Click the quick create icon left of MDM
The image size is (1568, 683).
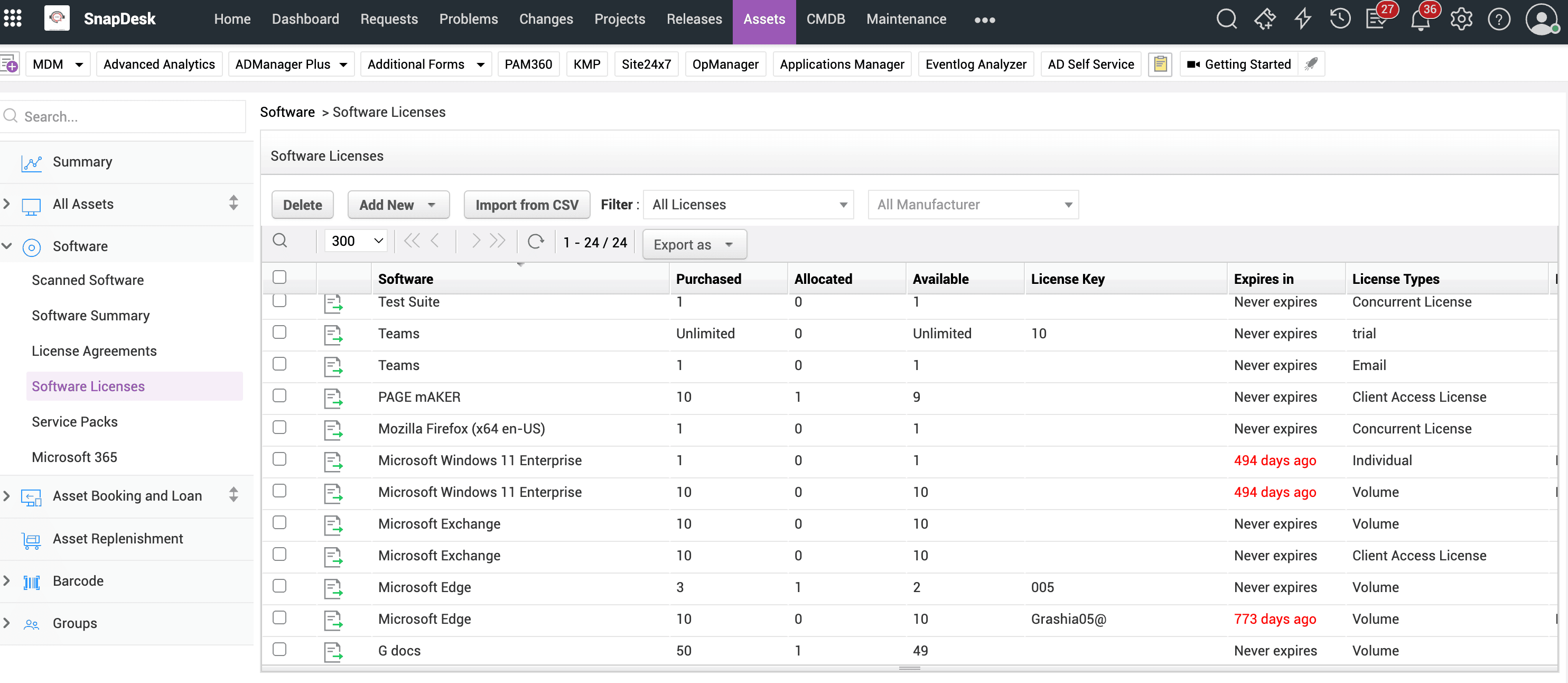click(10, 64)
